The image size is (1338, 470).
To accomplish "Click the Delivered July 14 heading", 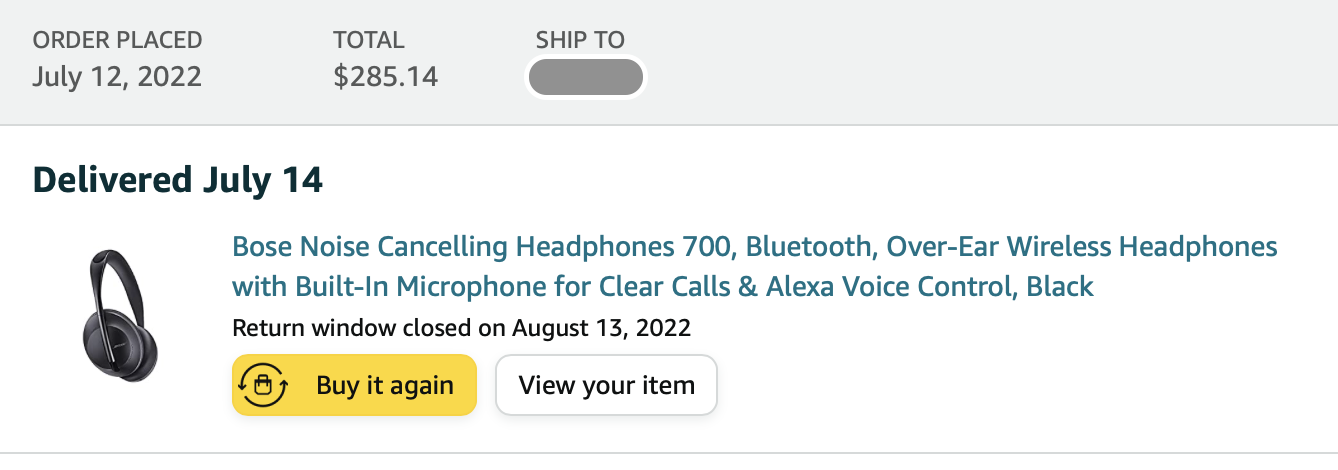I will (178, 180).
